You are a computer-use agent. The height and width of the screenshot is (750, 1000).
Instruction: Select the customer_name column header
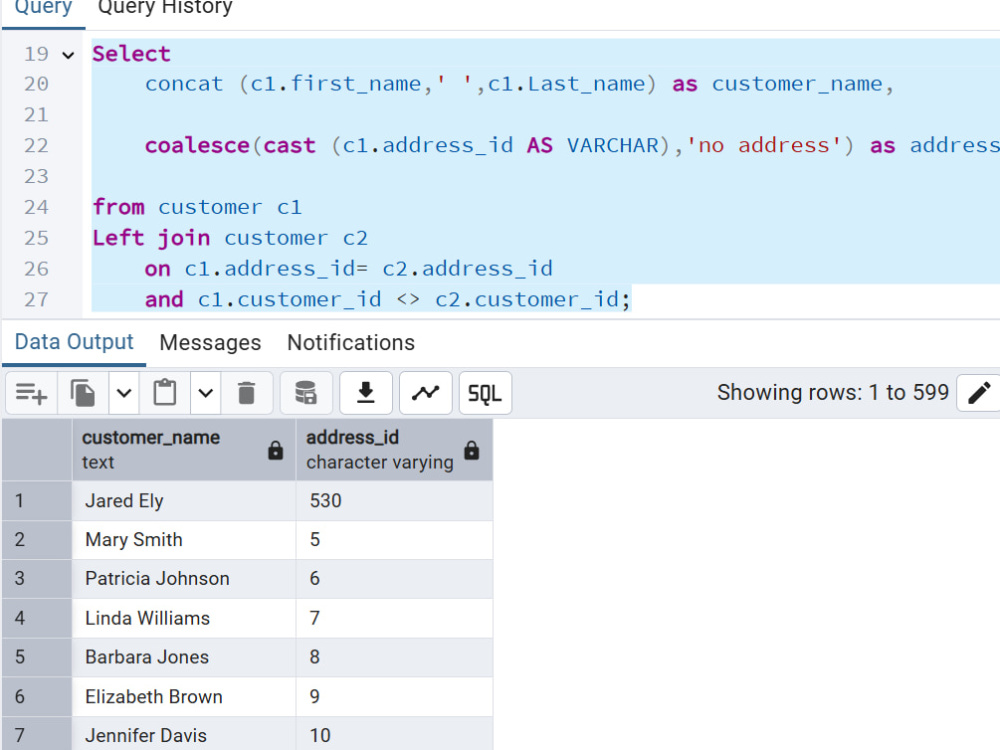point(184,450)
